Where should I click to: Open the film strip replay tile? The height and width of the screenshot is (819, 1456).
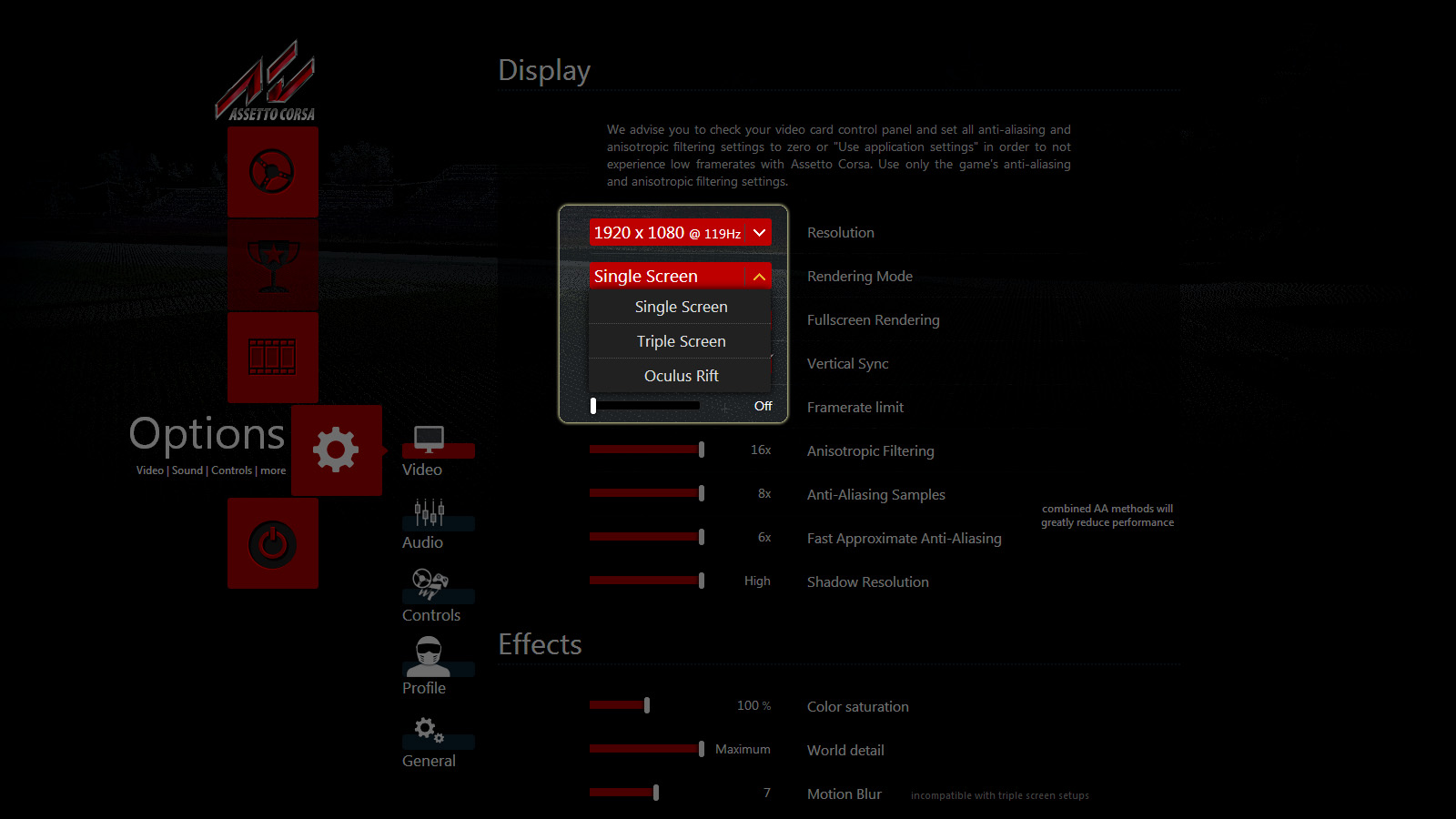(272, 357)
